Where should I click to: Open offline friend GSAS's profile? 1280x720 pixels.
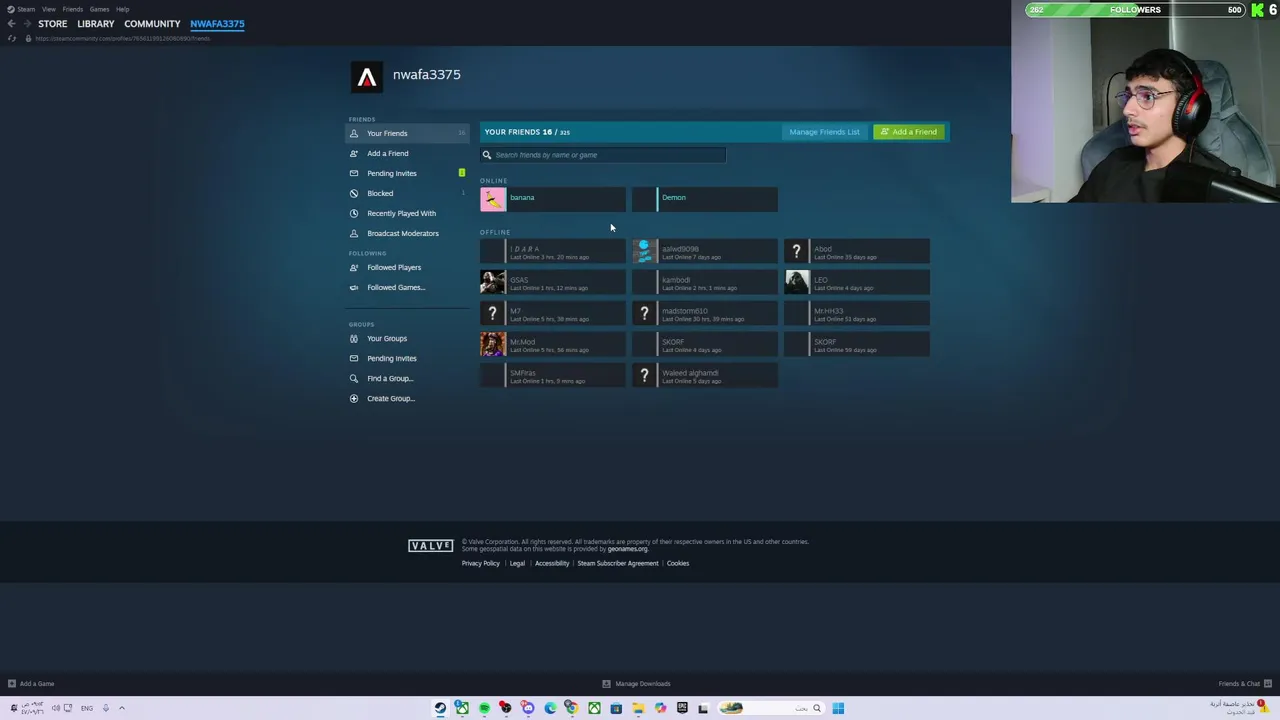tap(553, 283)
